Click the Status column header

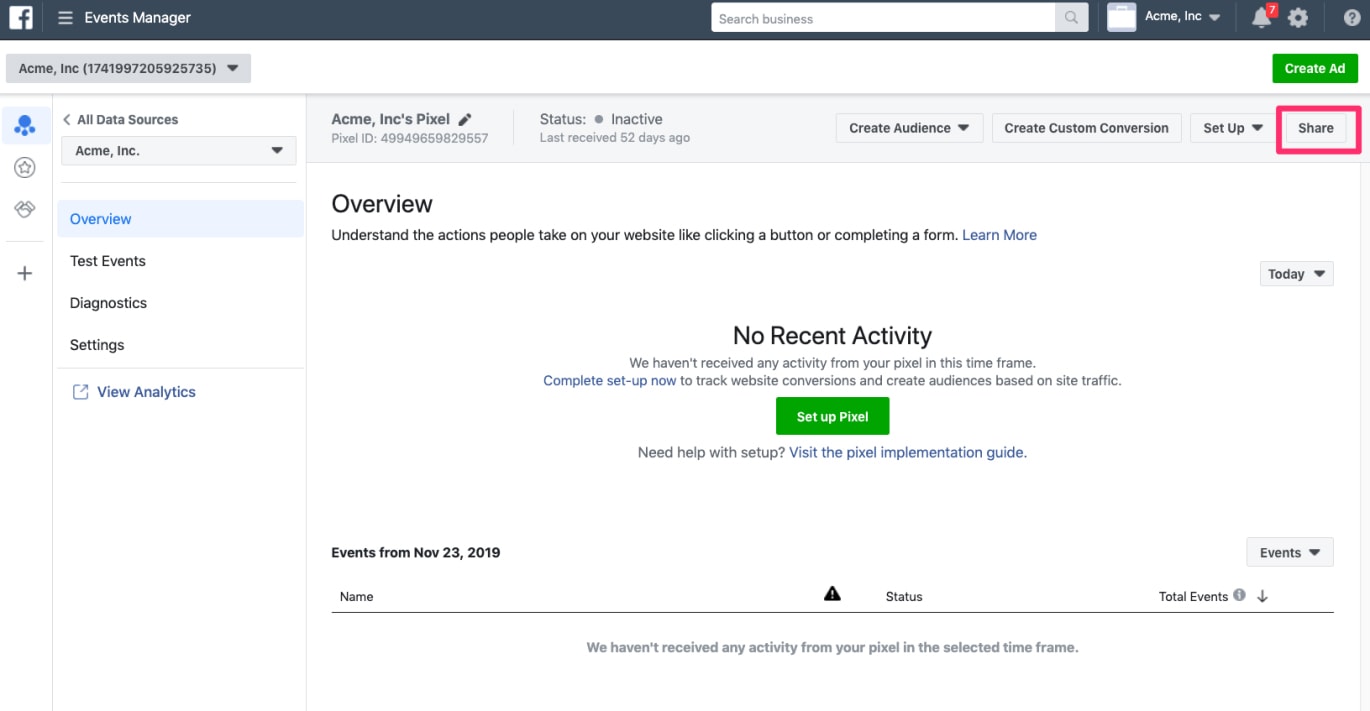coord(904,597)
